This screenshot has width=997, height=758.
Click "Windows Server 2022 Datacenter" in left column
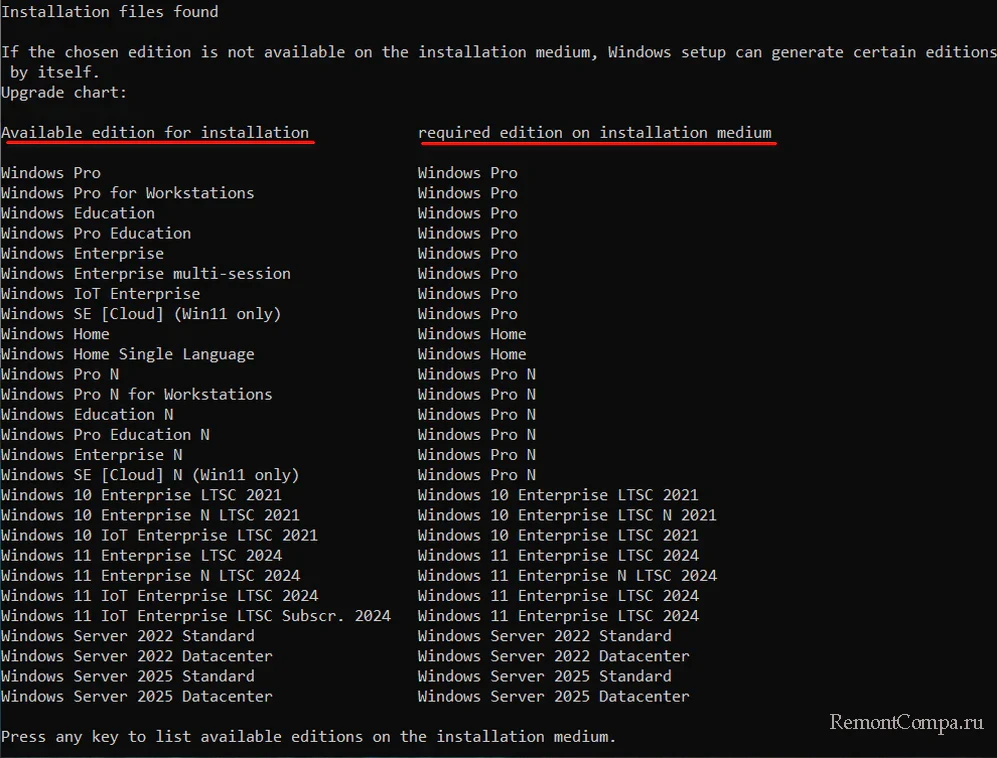[x=136, y=656]
